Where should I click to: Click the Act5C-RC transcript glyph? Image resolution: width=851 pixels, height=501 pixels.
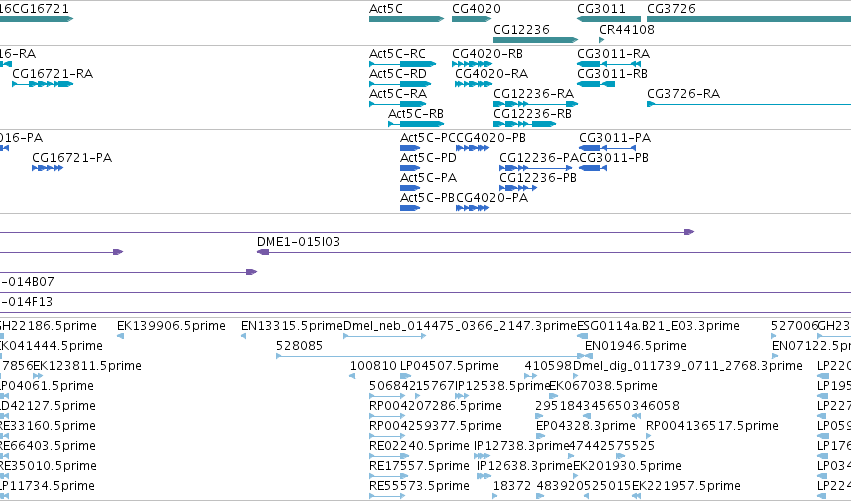402,64
